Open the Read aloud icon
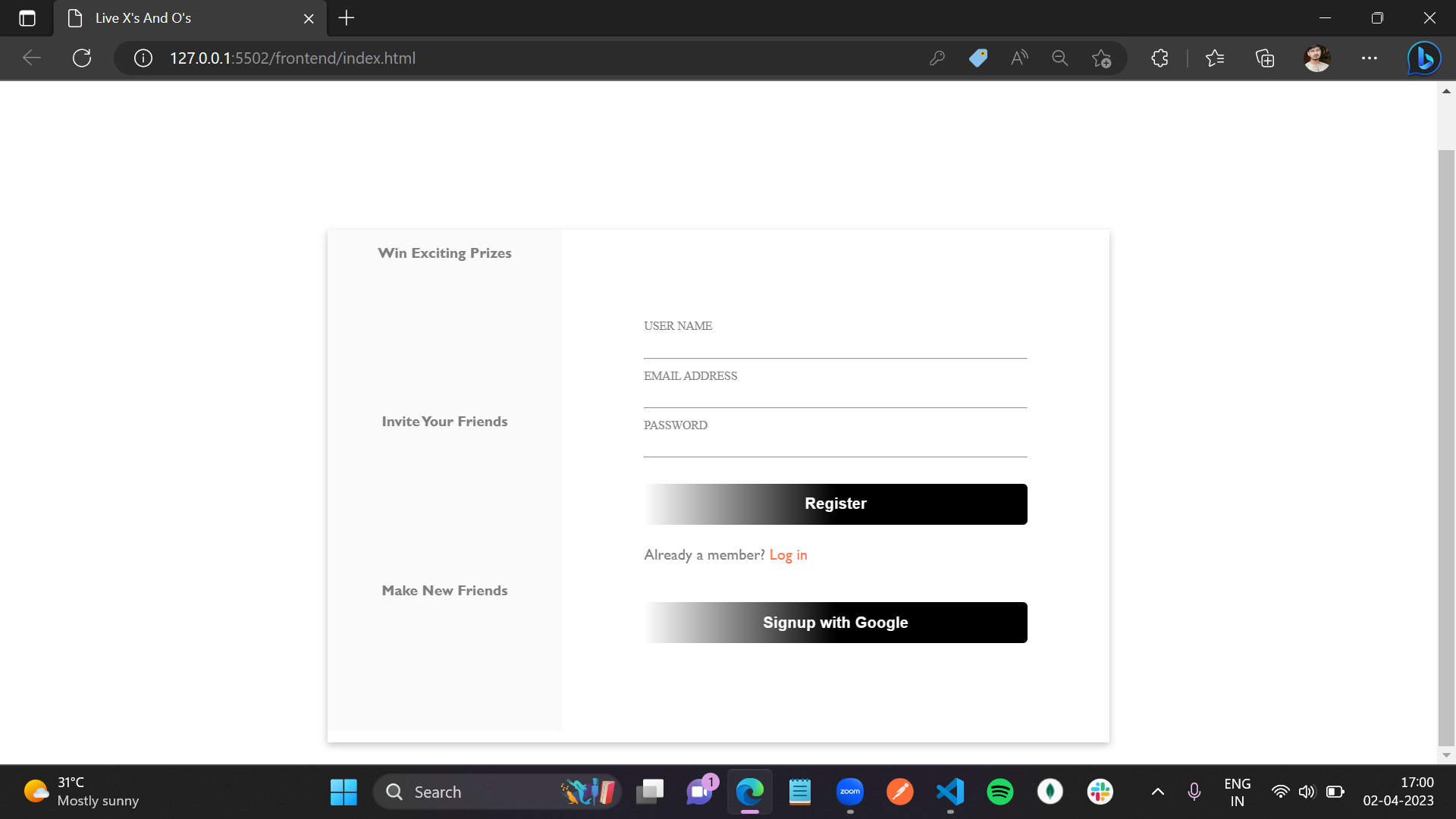 [1019, 58]
